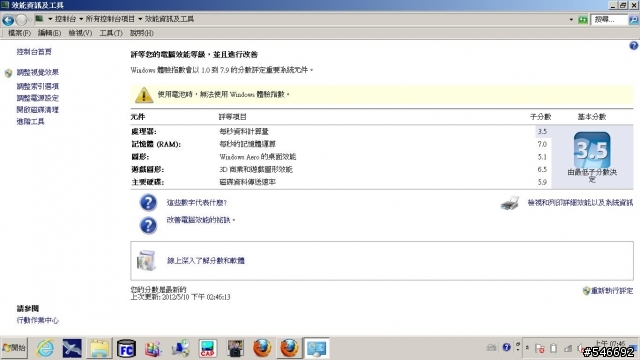Select the 處理器 component row label
The width and height of the screenshot is (640, 360).
tap(144, 131)
